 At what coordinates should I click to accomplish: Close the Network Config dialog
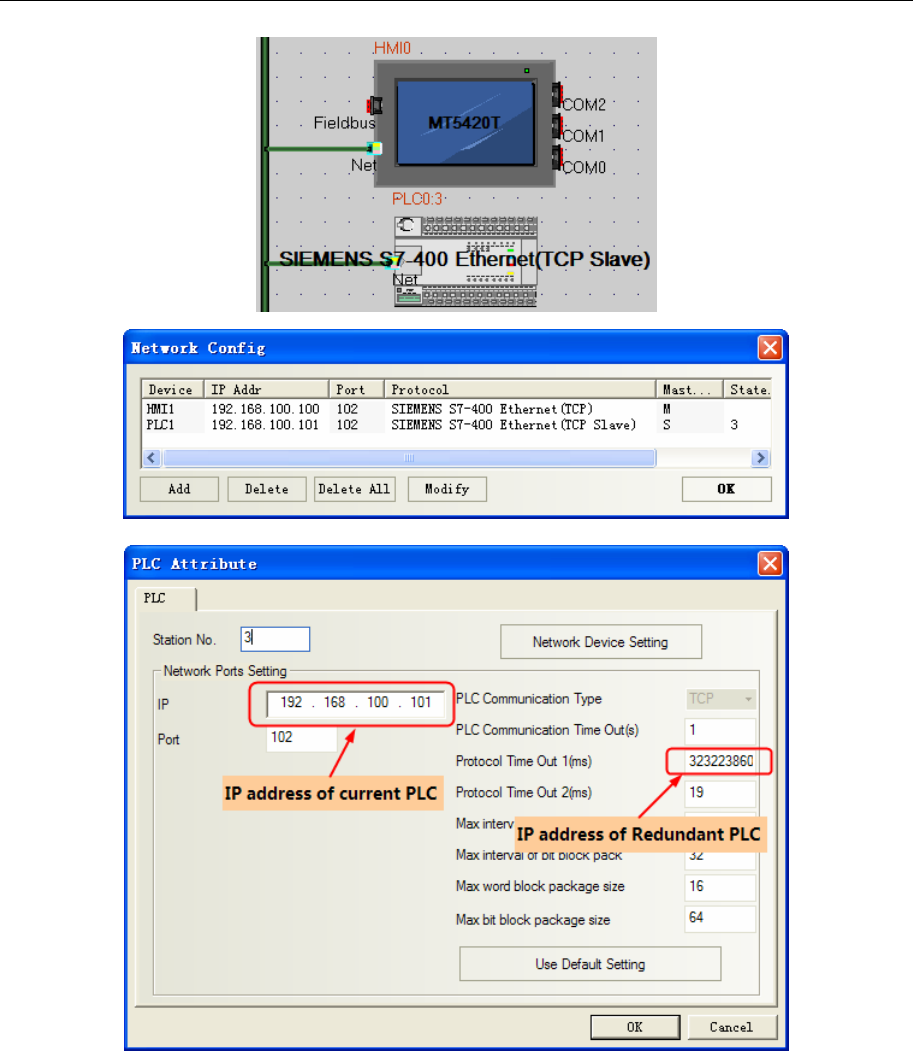point(770,347)
